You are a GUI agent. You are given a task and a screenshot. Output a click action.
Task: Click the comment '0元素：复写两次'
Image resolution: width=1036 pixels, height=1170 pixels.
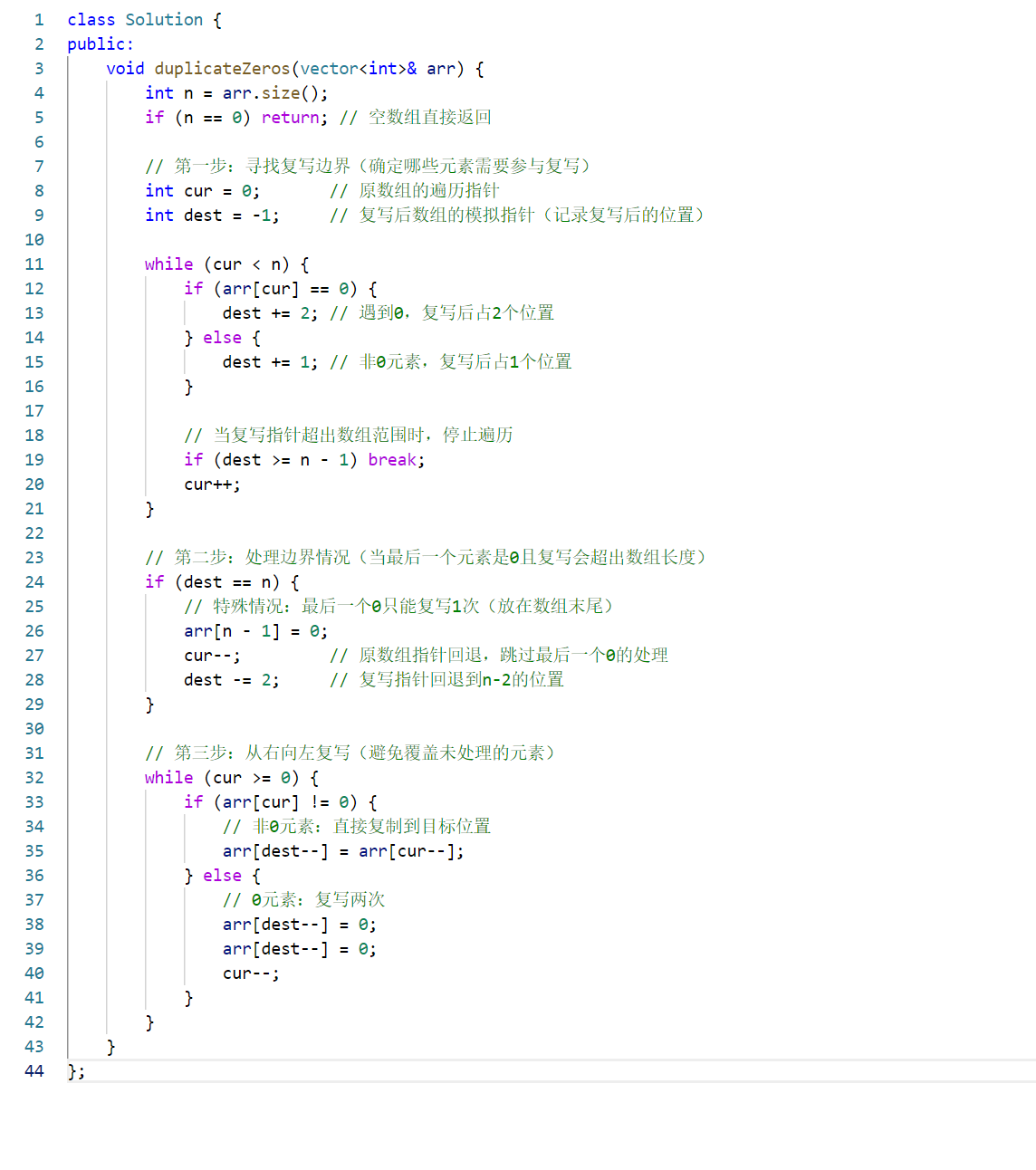[x=304, y=900]
